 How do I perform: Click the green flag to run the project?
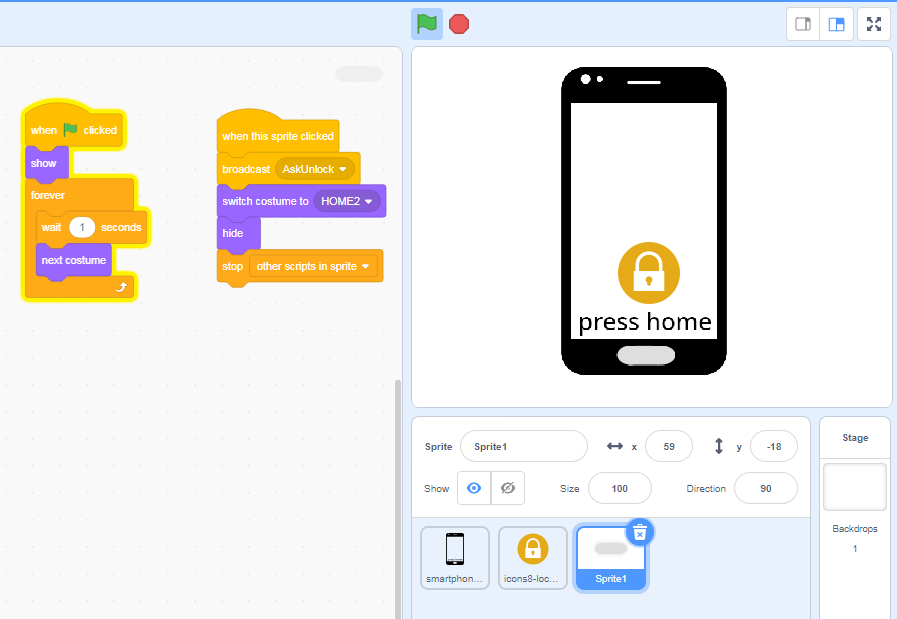(427, 24)
